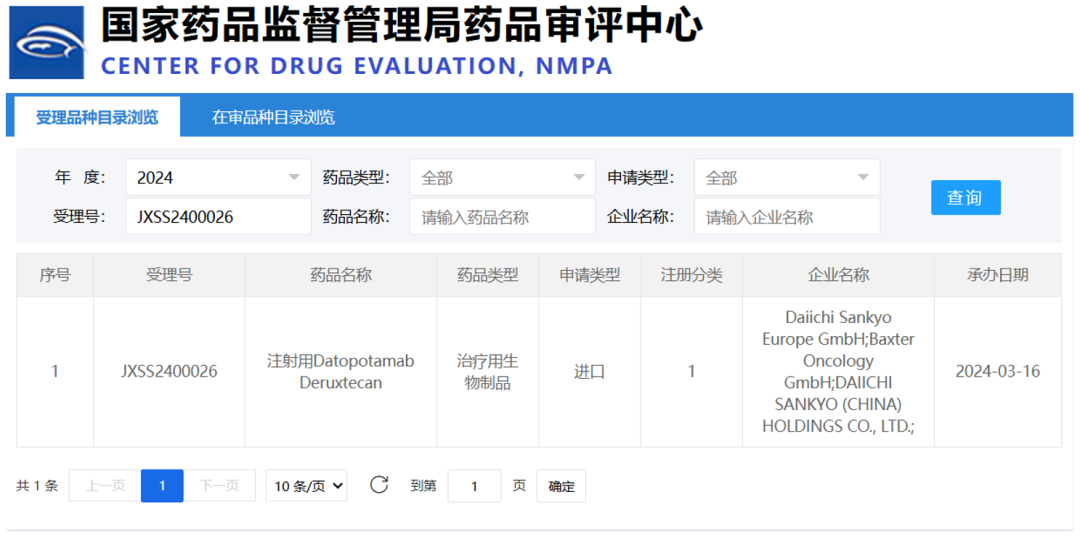Image resolution: width=1080 pixels, height=537 pixels.
Task: Click the 企业名称 input field
Action: [787, 216]
